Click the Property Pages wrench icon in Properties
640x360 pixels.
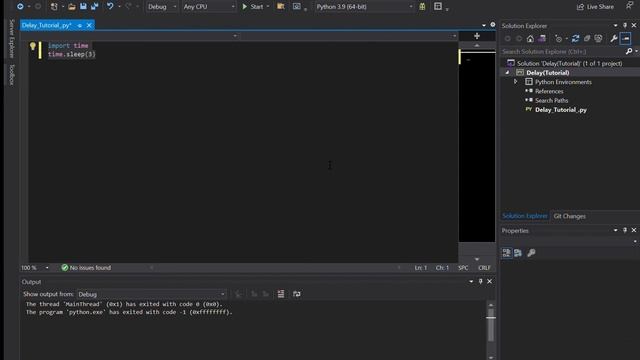pos(531,253)
